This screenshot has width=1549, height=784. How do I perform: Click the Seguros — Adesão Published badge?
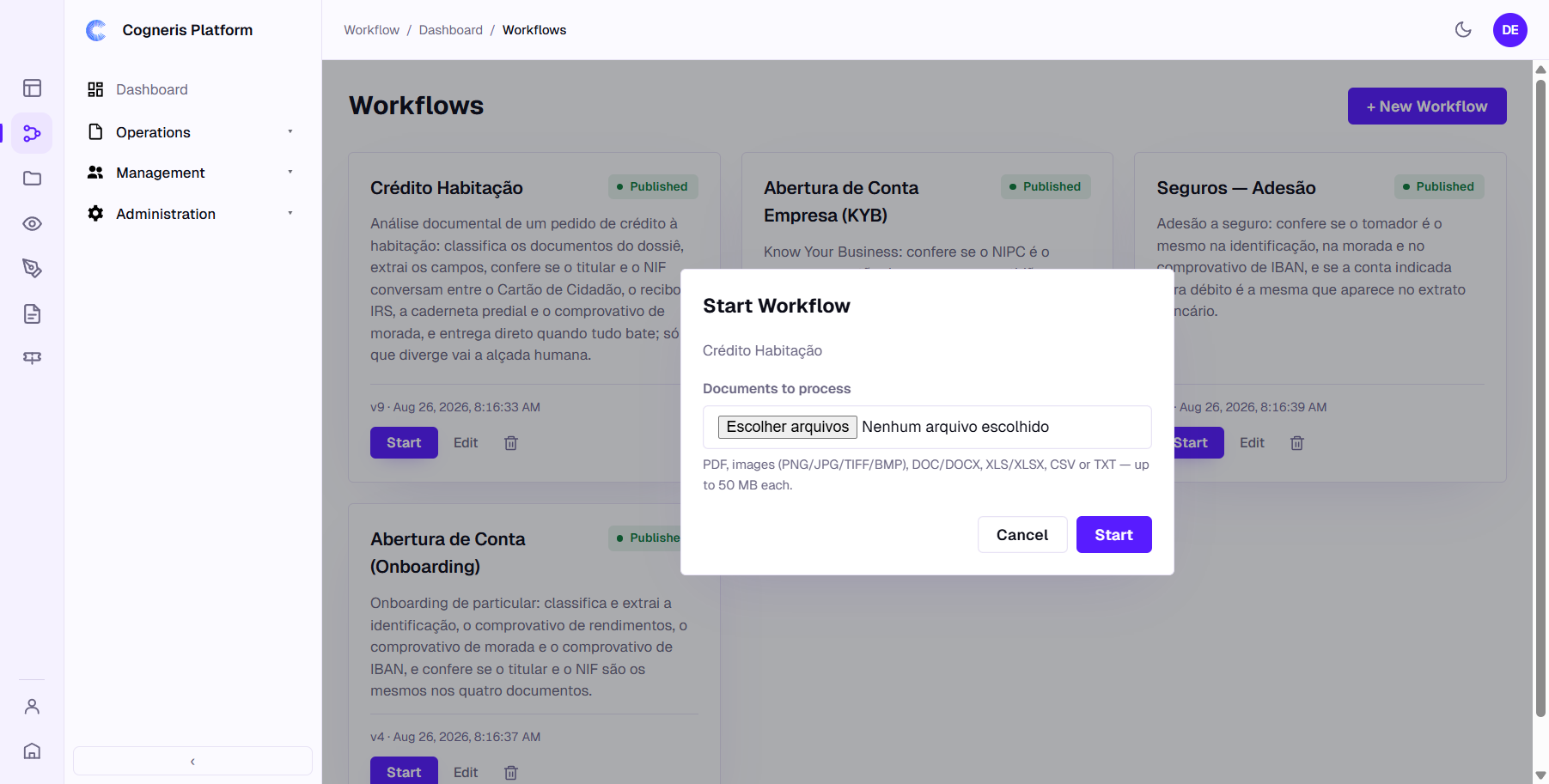click(x=1439, y=186)
